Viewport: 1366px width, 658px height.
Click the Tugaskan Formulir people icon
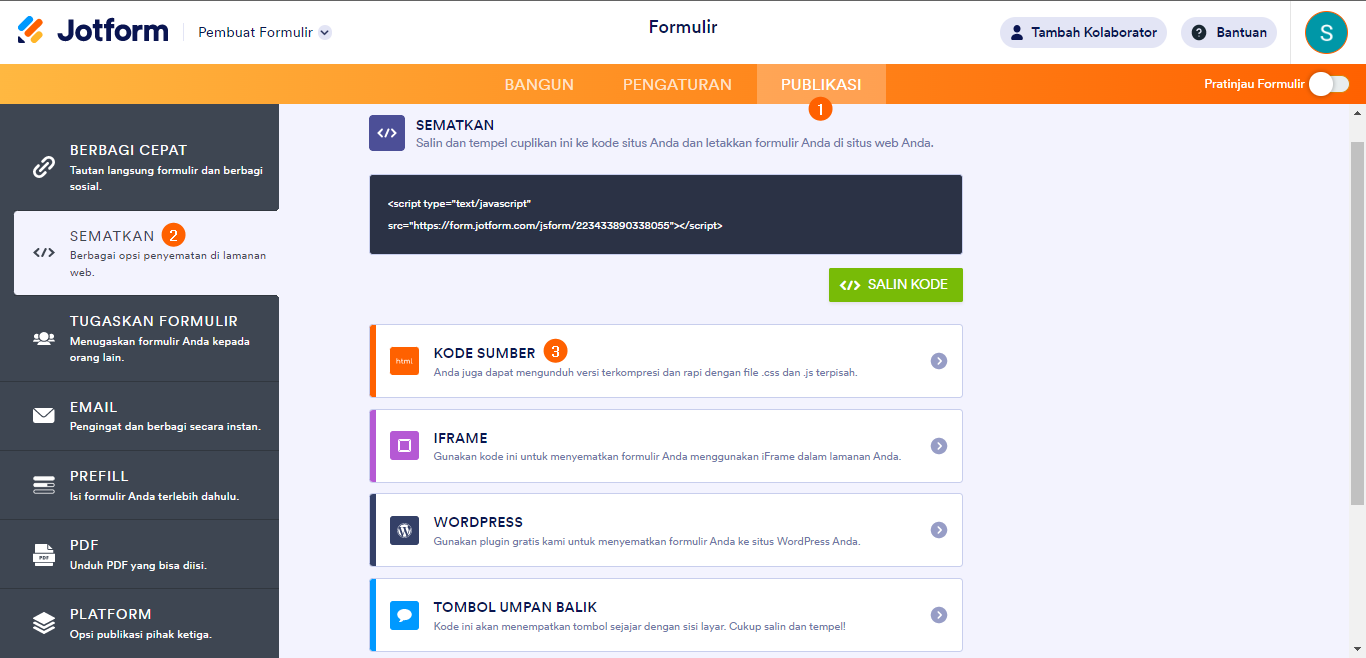44,338
